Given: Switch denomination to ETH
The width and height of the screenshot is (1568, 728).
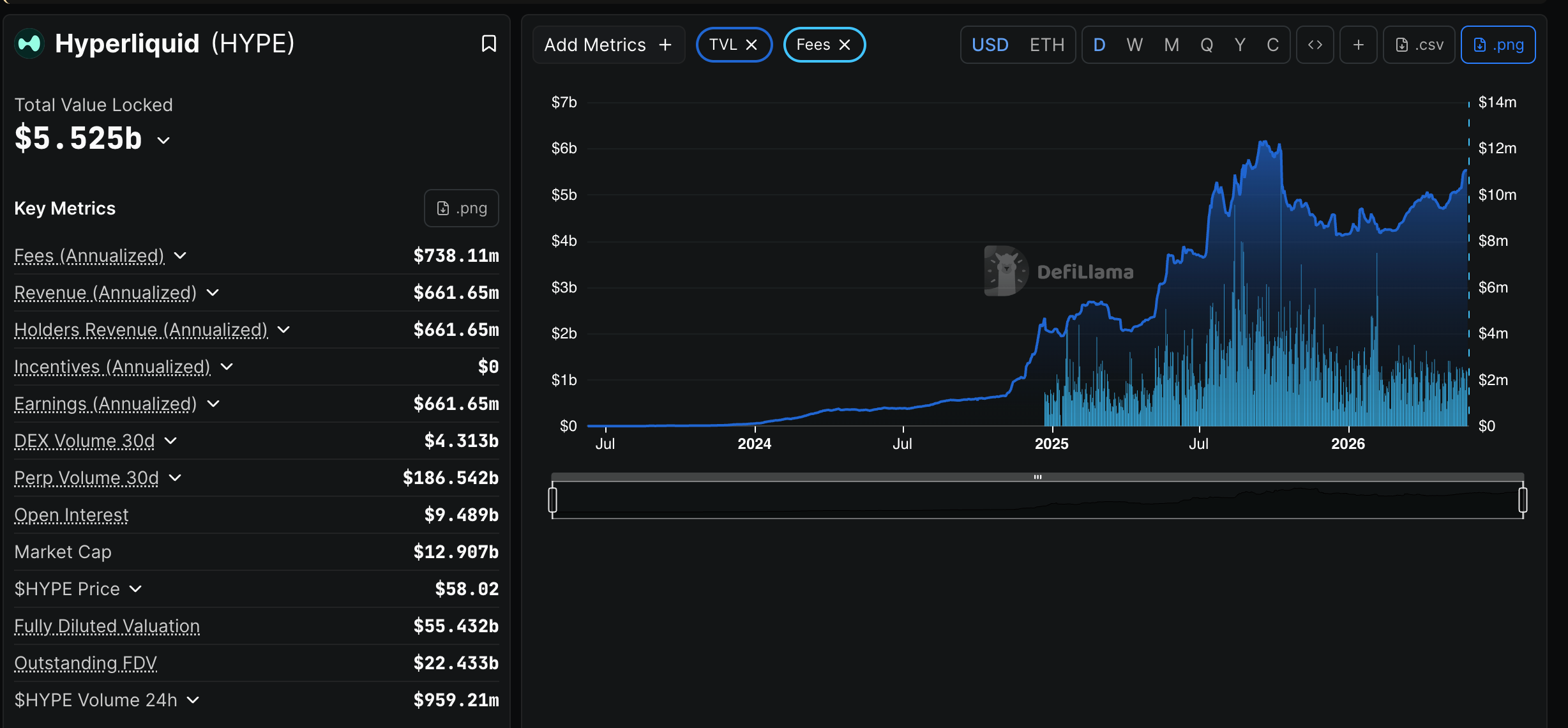Looking at the screenshot, I should (x=1047, y=45).
